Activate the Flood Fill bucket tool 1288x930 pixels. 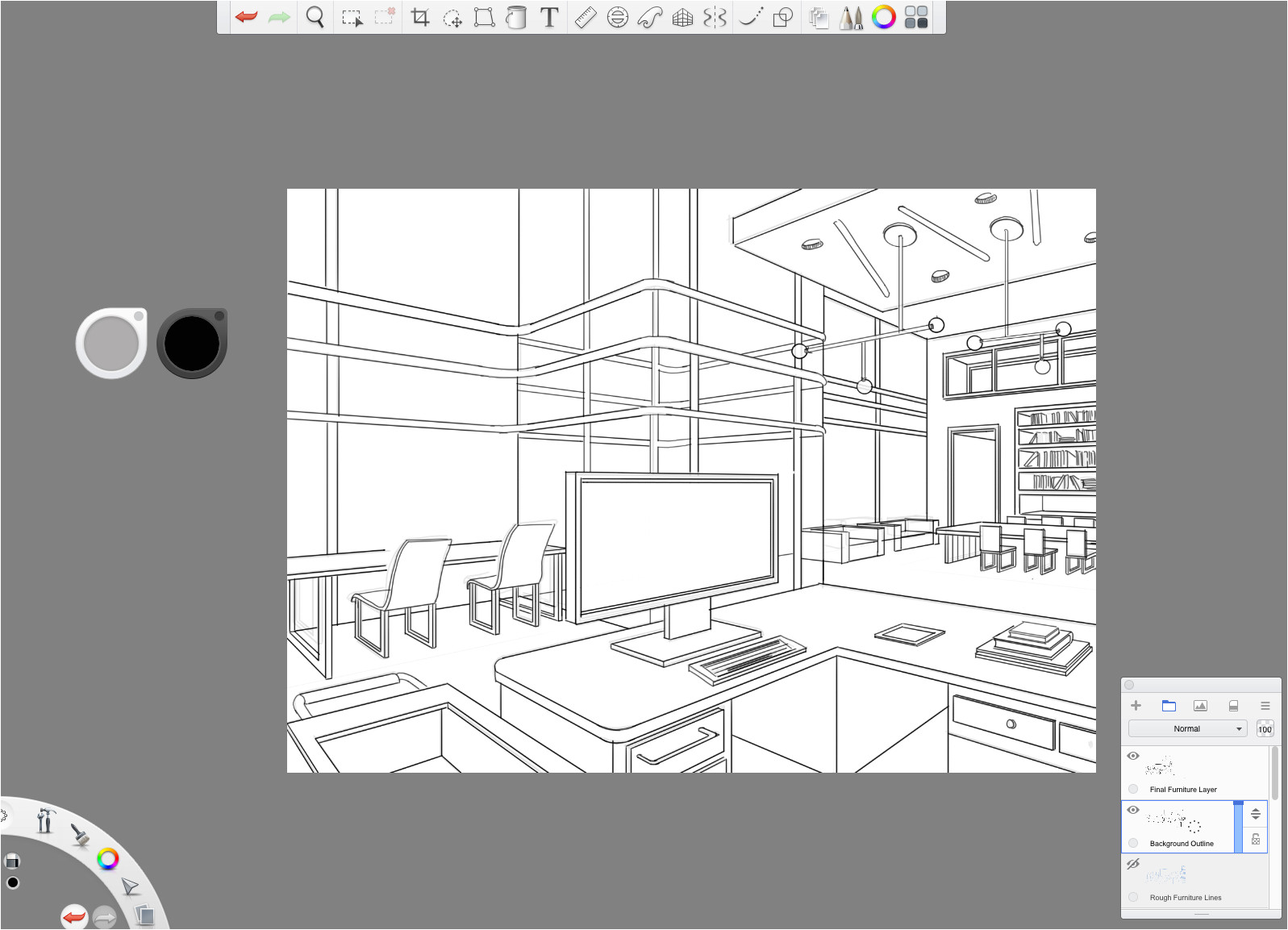pos(516,17)
